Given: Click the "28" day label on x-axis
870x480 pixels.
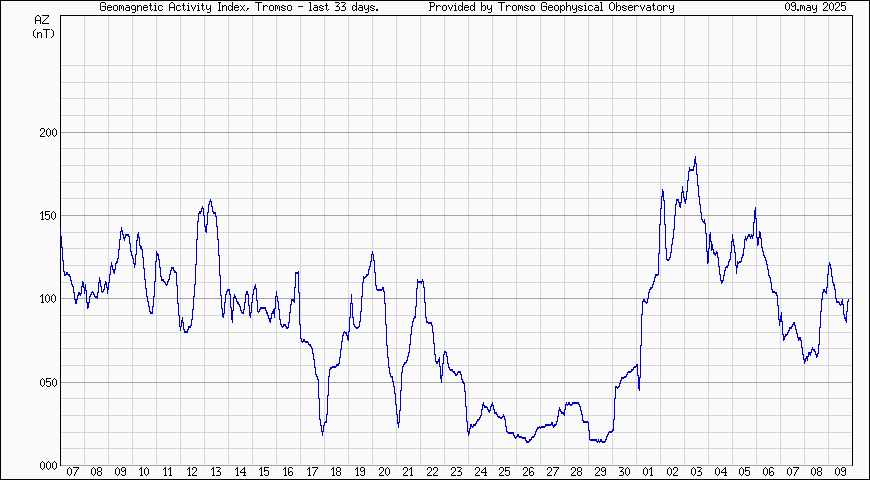Looking at the screenshot, I should click(576, 472).
